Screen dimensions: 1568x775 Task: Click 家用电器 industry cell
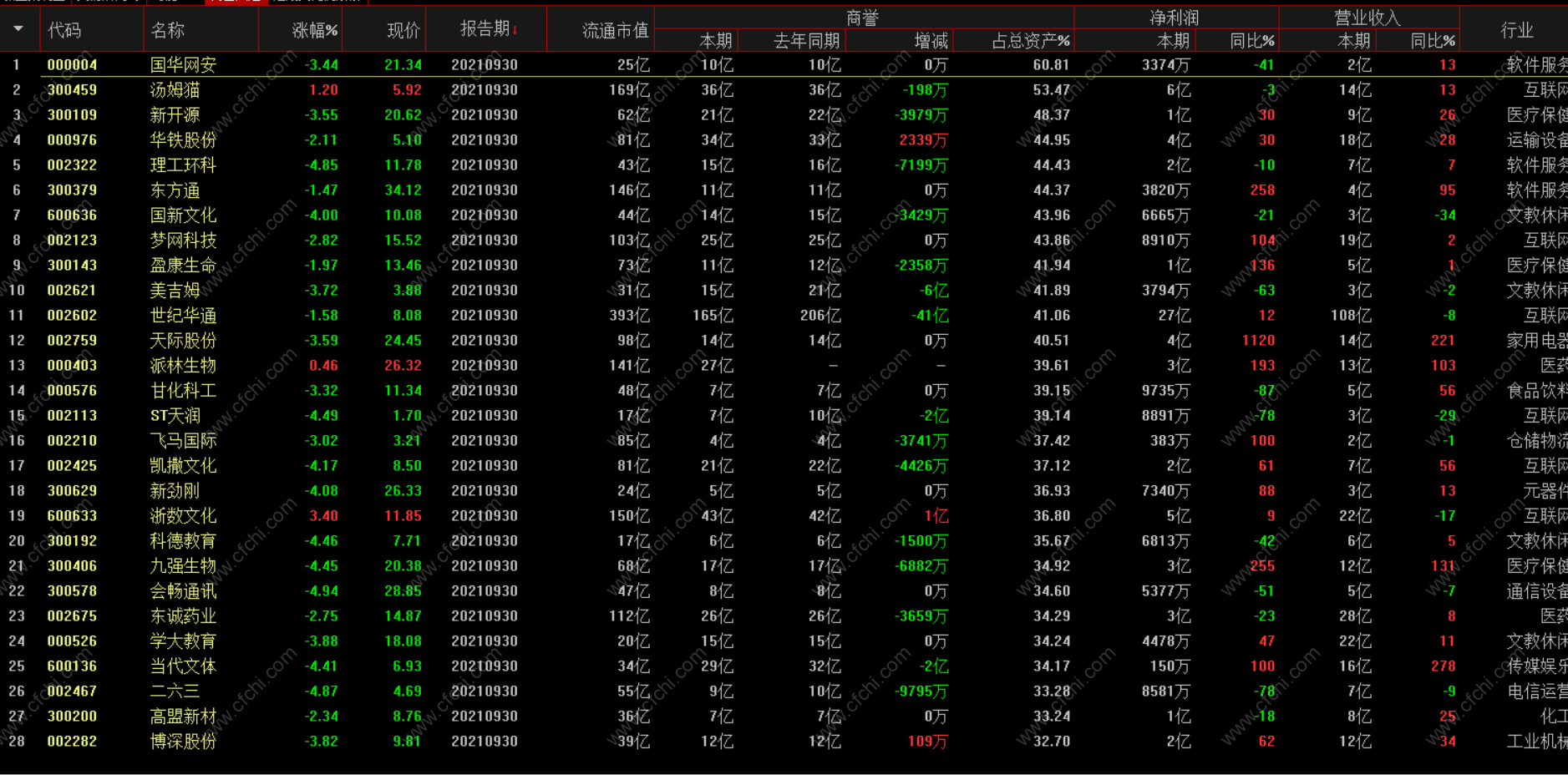(1537, 340)
